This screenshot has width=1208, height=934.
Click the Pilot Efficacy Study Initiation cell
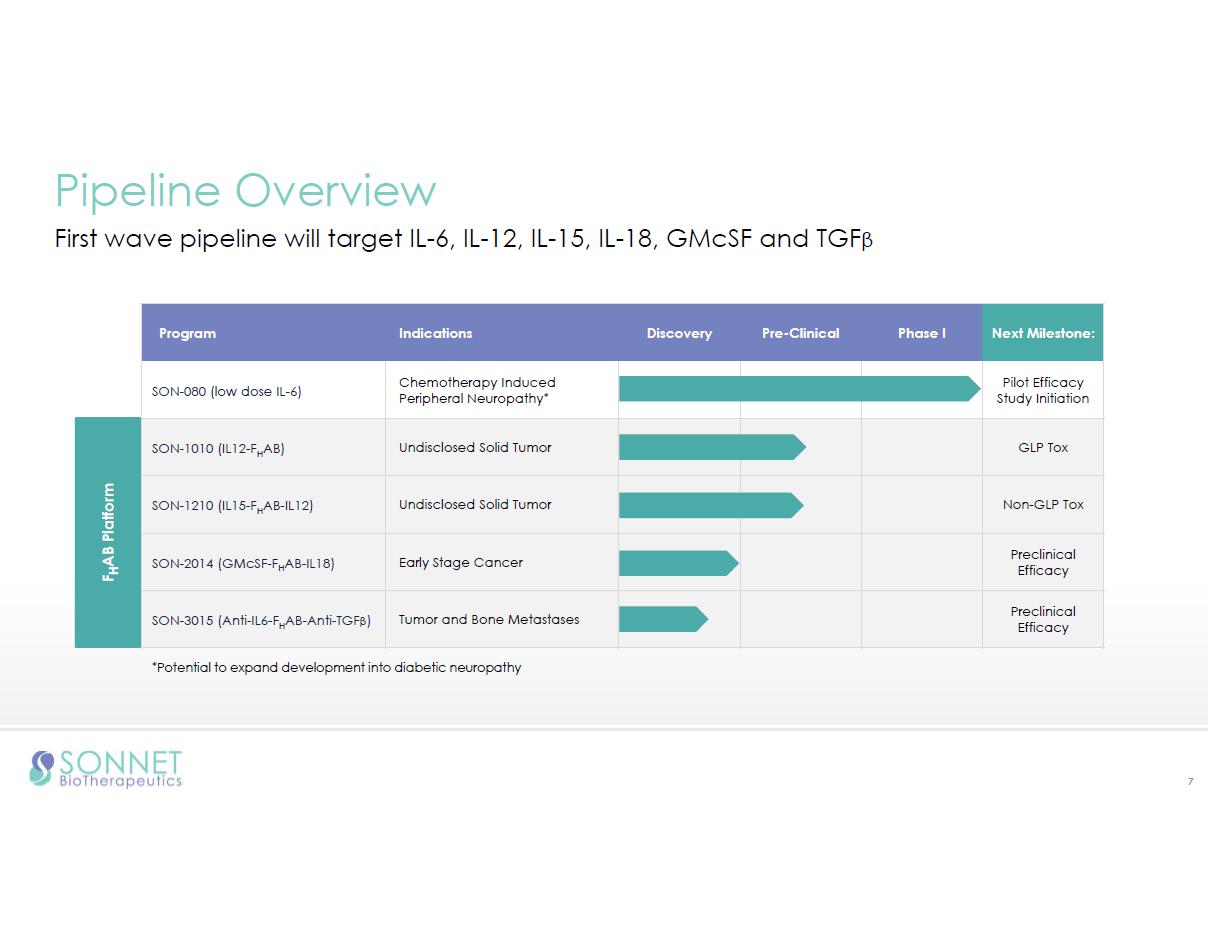[x=1043, y=390]
